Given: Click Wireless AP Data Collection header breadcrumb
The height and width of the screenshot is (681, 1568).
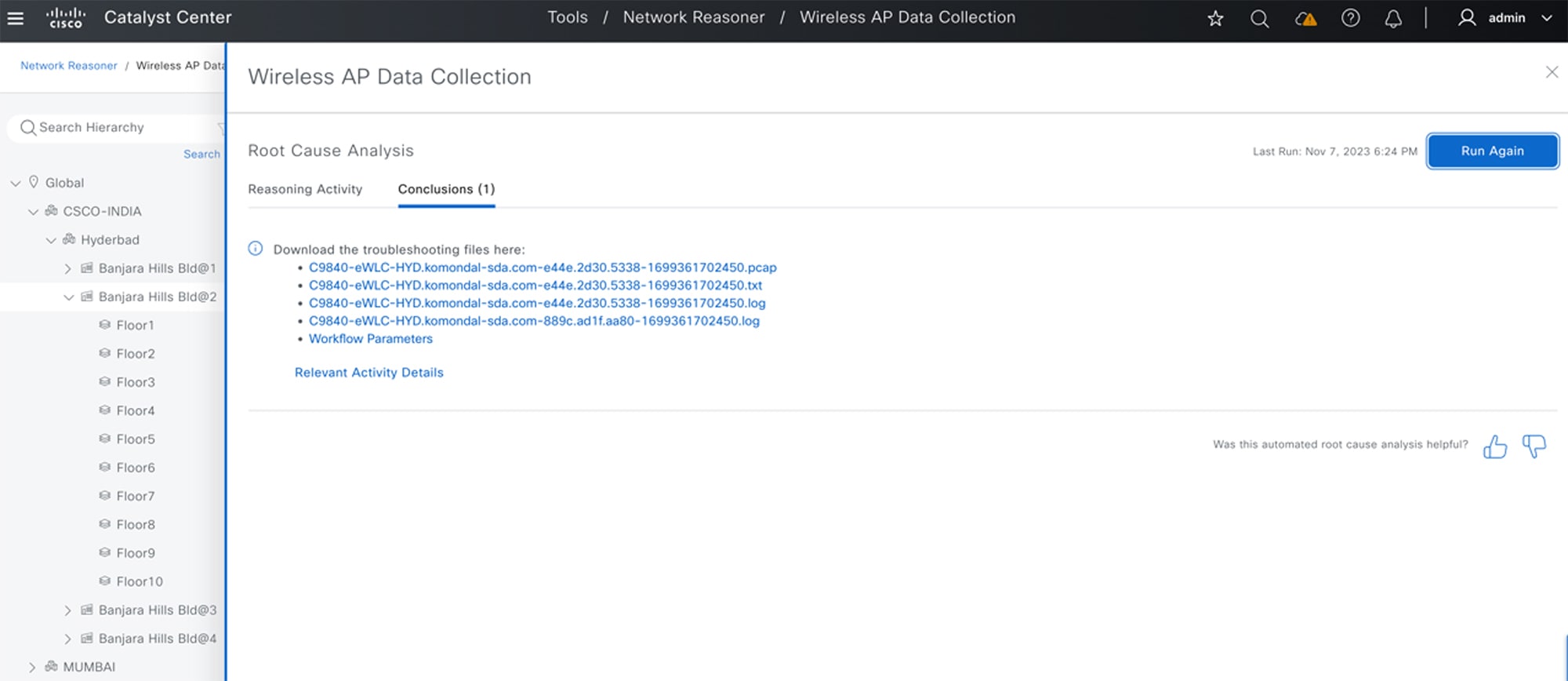Looking at the screenshot, I should click(907, 17).
